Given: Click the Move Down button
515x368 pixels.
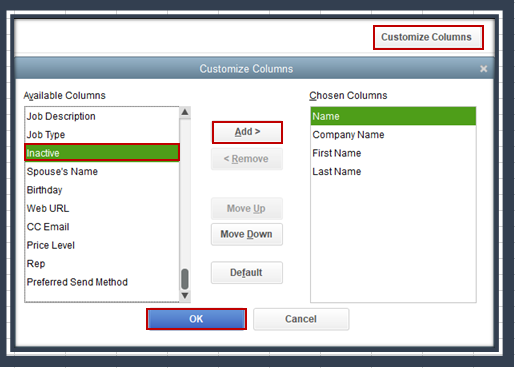Looking at the screenshot, I should tap(247, 234).
